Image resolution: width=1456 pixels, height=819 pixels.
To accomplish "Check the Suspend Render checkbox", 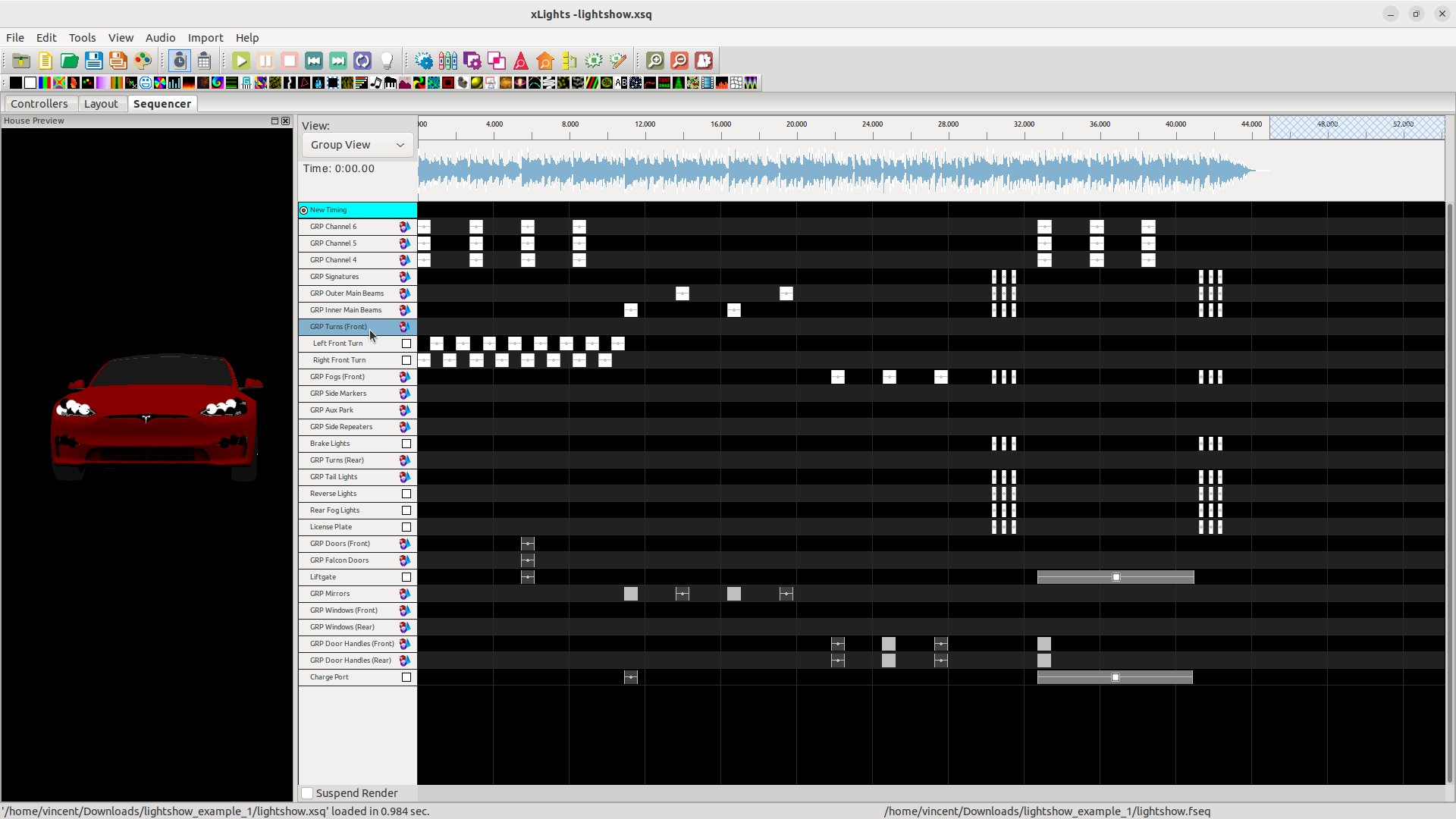I will coord(308,793).
